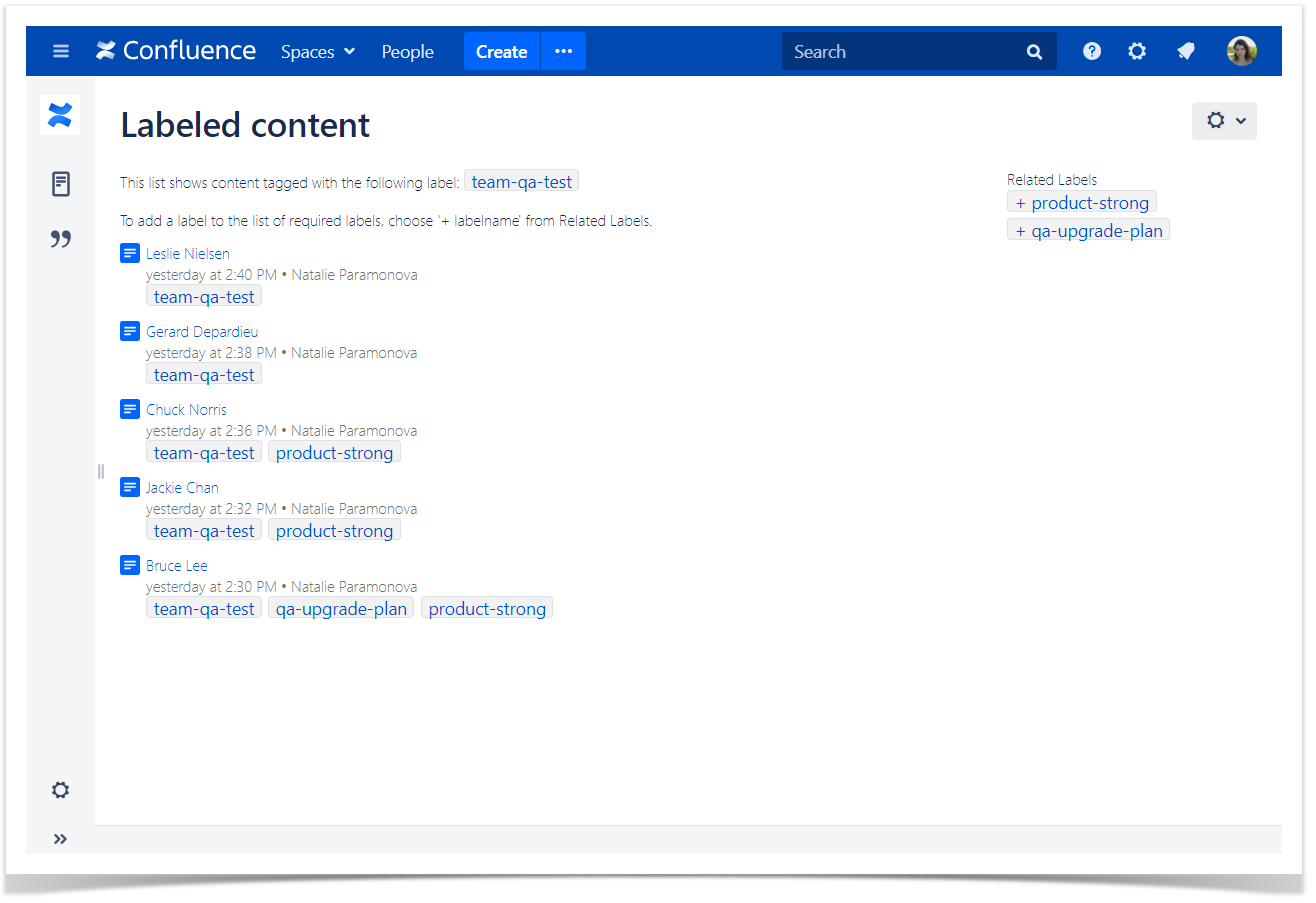Open the more options ellipsis next to Create
The image size is (1316, 903).
pyautogui.click(x=562, y=51)
